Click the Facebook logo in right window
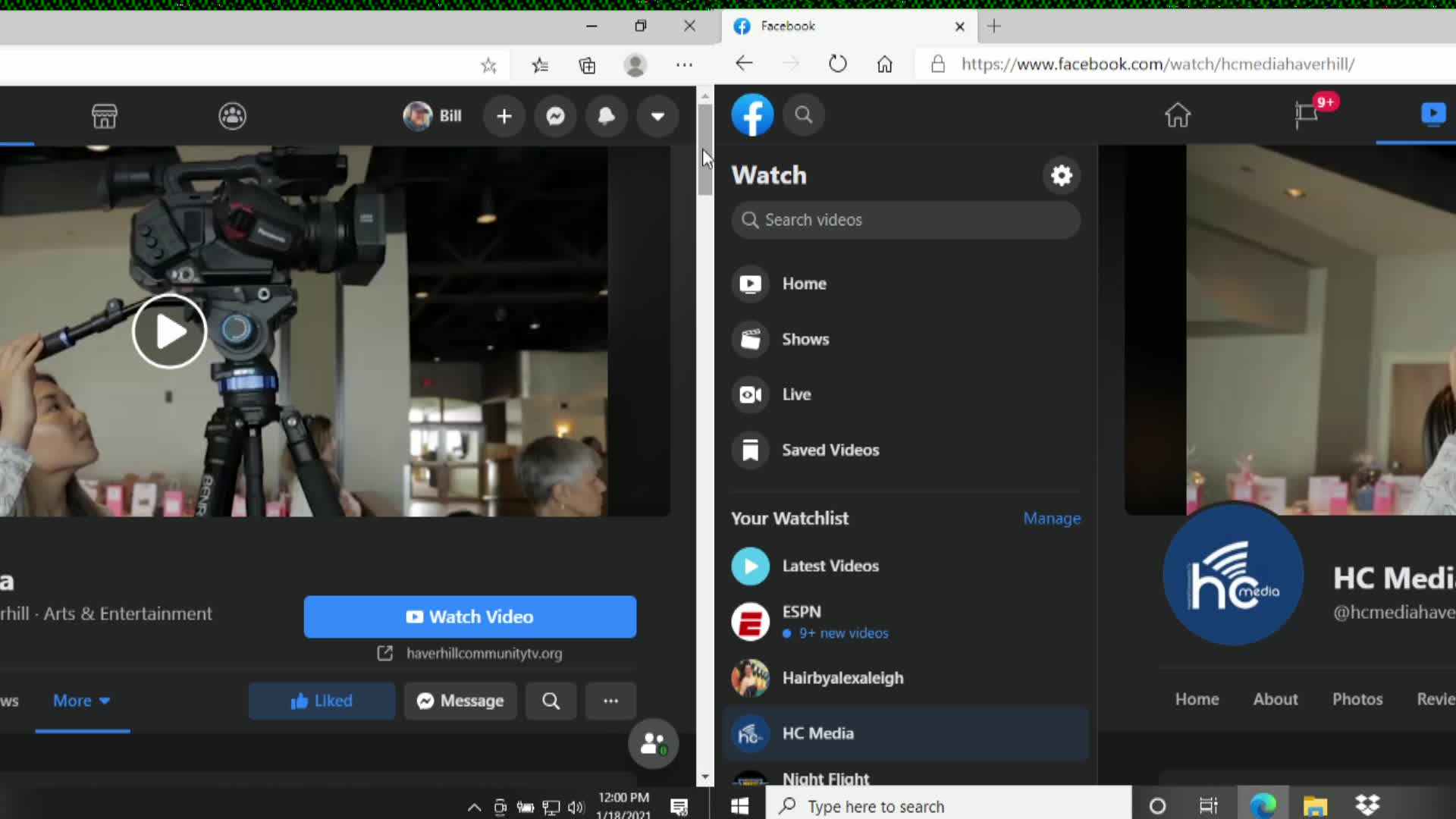 coord(752,115)
